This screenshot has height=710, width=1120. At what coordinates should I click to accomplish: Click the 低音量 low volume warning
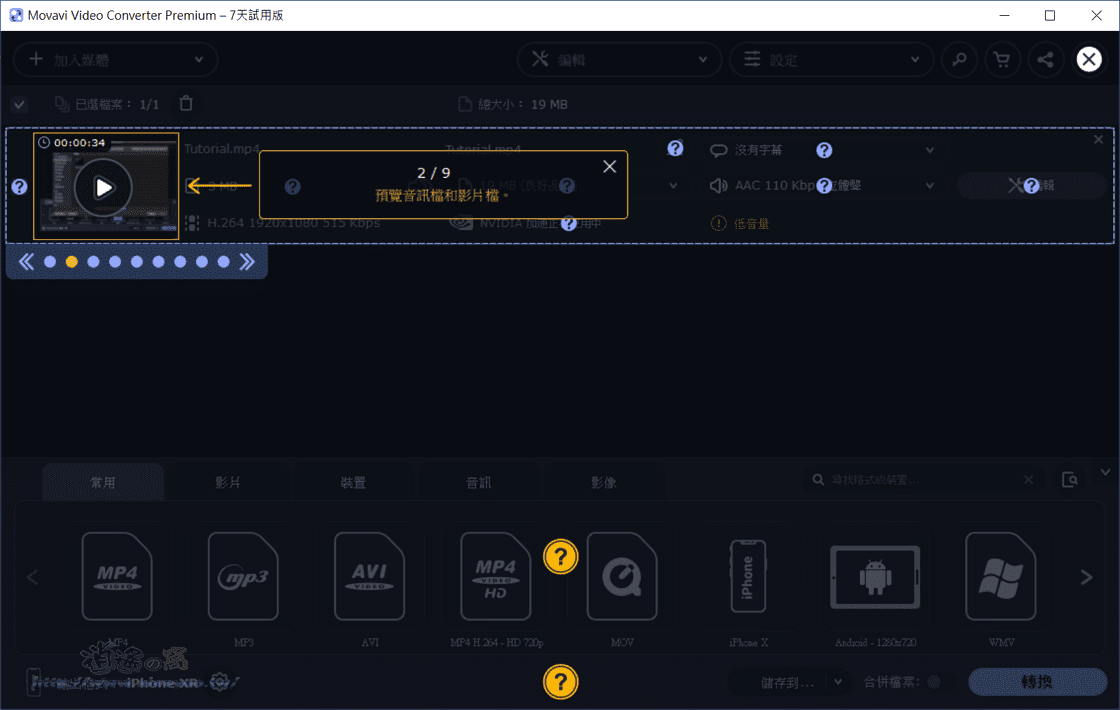tap(740, 224)
